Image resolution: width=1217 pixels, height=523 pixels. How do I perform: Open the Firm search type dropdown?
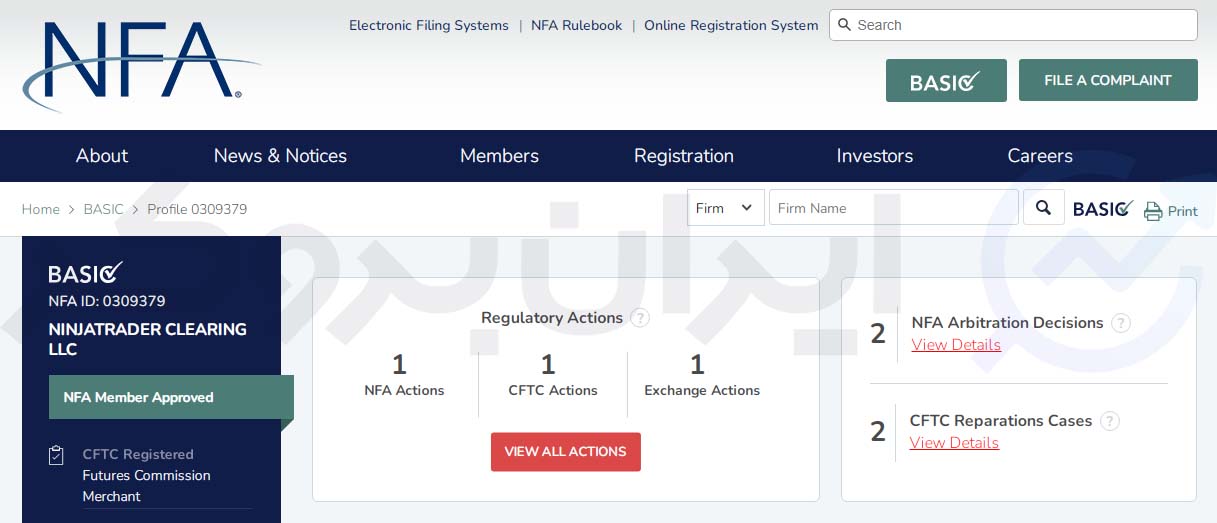(725, 208)
